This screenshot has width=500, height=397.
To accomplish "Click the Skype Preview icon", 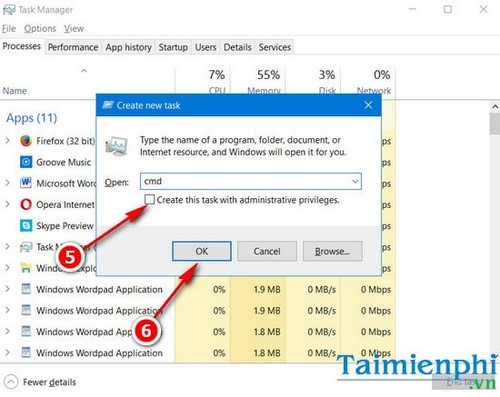I will 26,226.
